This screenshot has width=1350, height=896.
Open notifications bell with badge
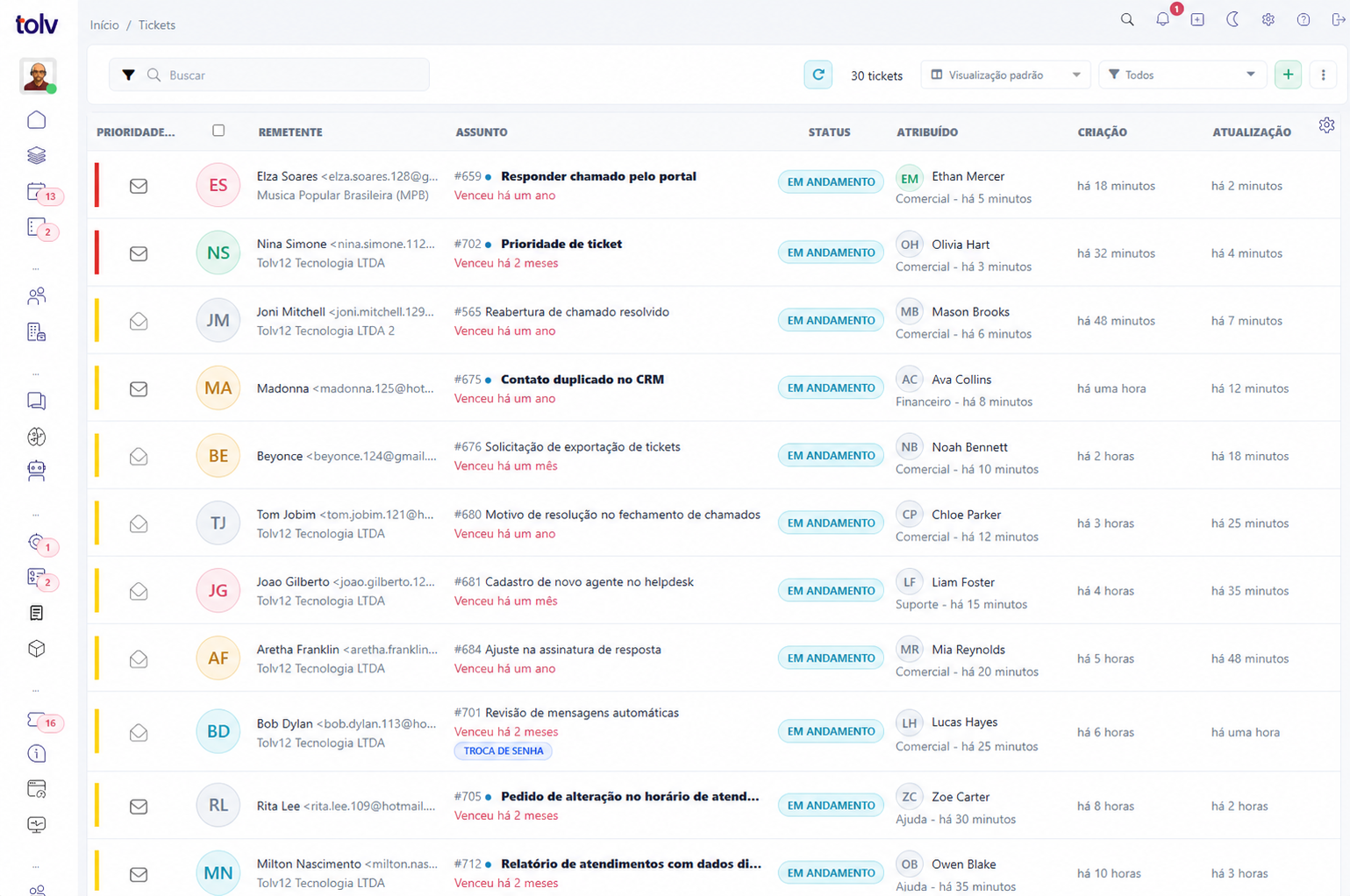(x=1162, y=20)
